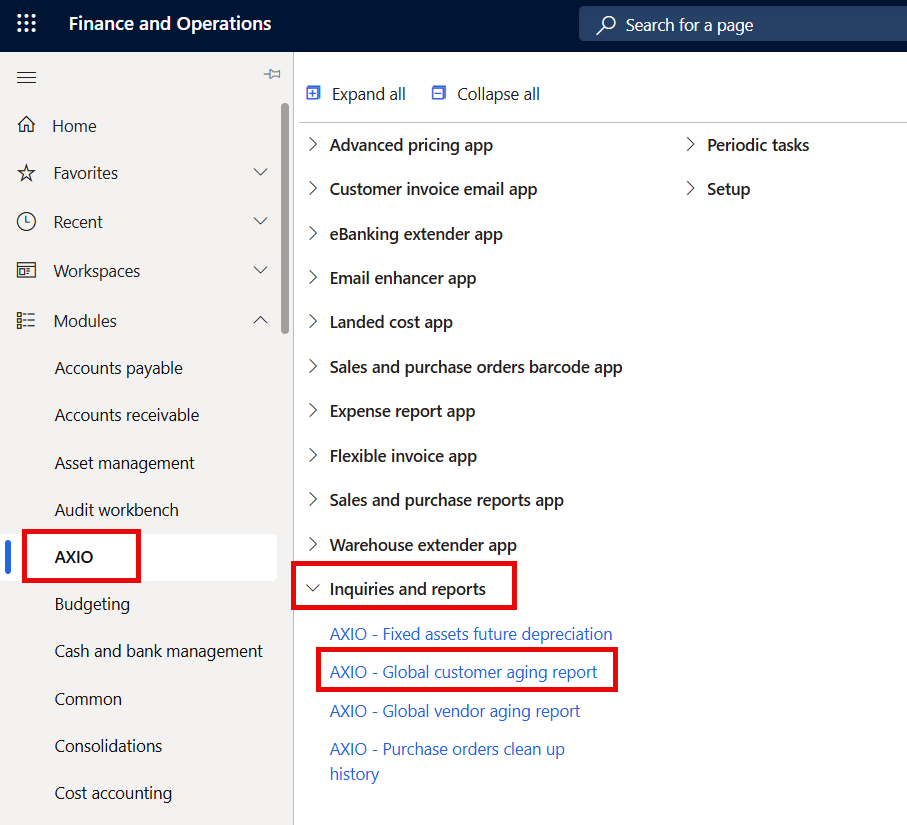The height and width of the screenshot is (825, 907).
Task: Select the Cash and bank management module
Action: [158, 650]
